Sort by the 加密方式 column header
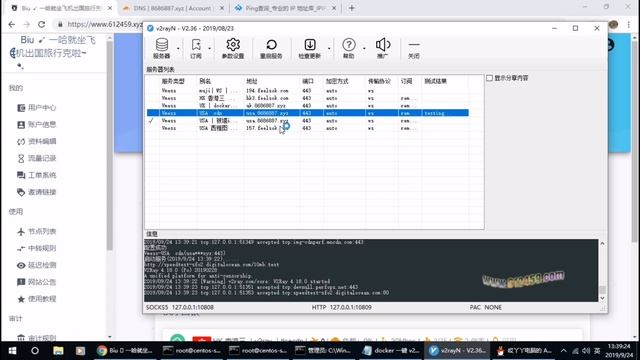The image size is (640, 360). pos(337,81)
